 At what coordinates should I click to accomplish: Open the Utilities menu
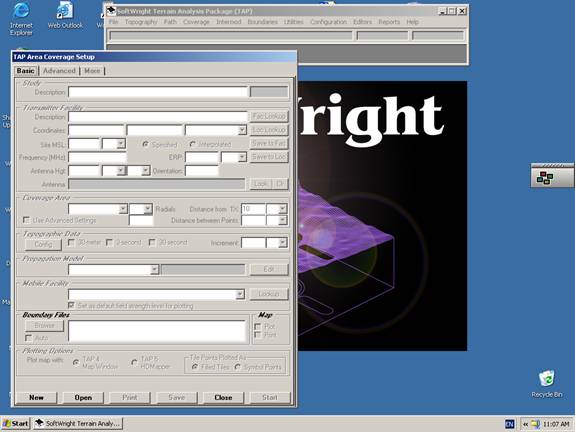tap(294, 22)
